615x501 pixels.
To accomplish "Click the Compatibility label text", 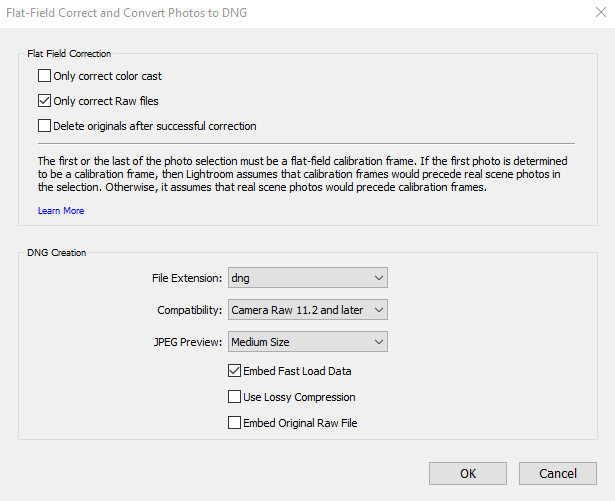I will pyautogui.click(x=190, y=310).
